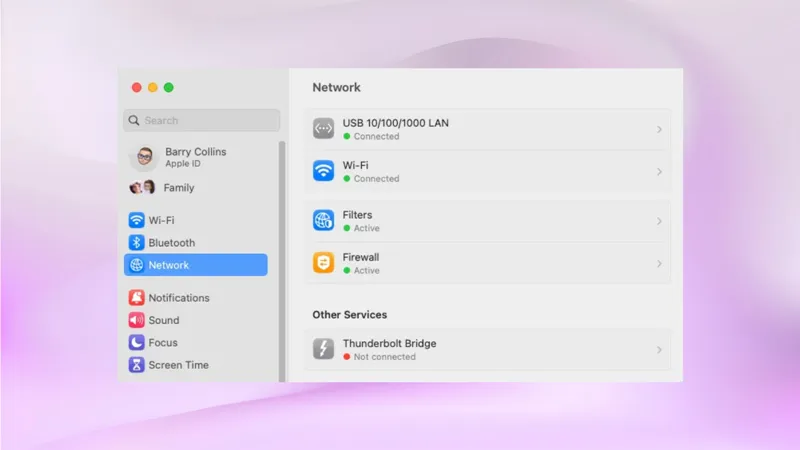The image size is (800, 450).
Task: Select Network in the sidebar
Action: click(195, 265)
